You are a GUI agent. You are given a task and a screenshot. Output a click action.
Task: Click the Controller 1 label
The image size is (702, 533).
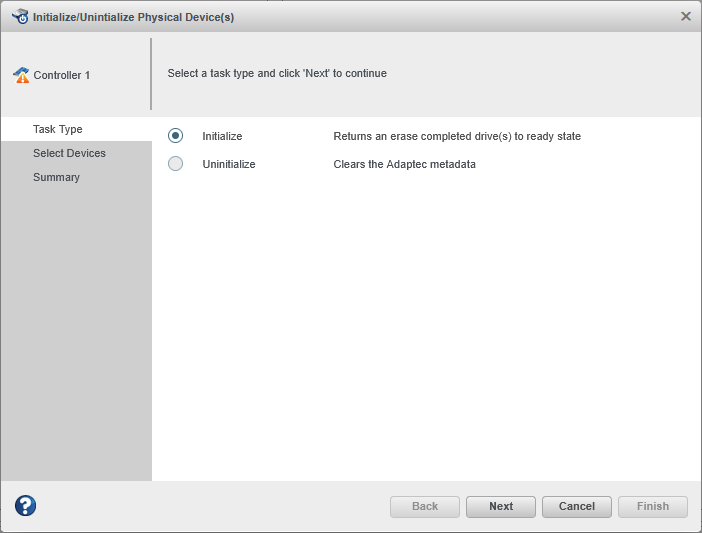click(x=62, y=75)
